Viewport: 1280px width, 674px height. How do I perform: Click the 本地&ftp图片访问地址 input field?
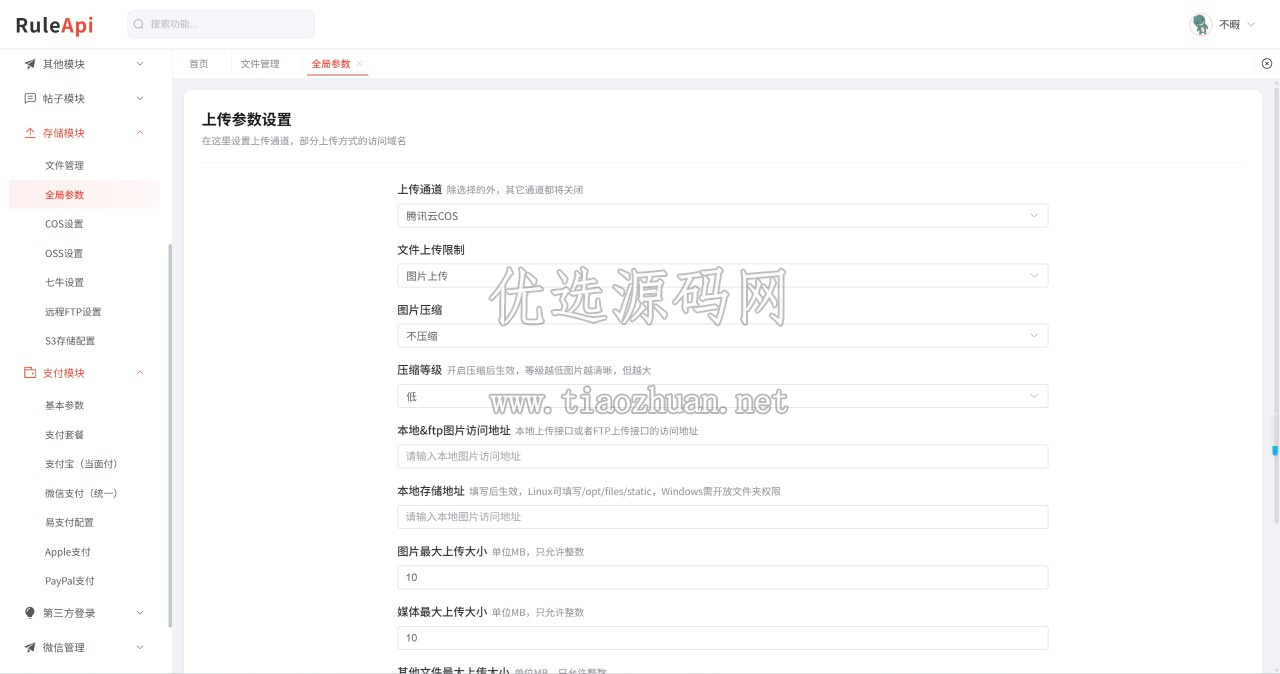[722, 456]
